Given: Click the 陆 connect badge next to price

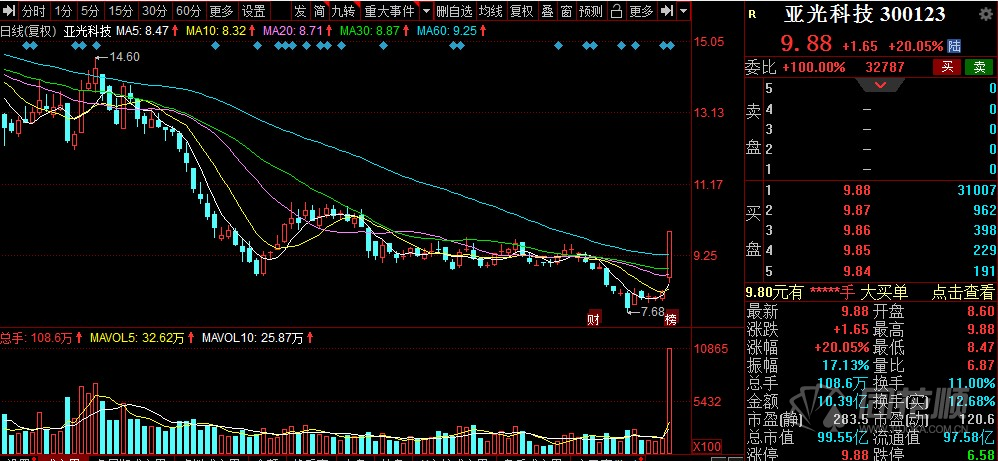Looking at the screenshot, I should coord(955,46).
